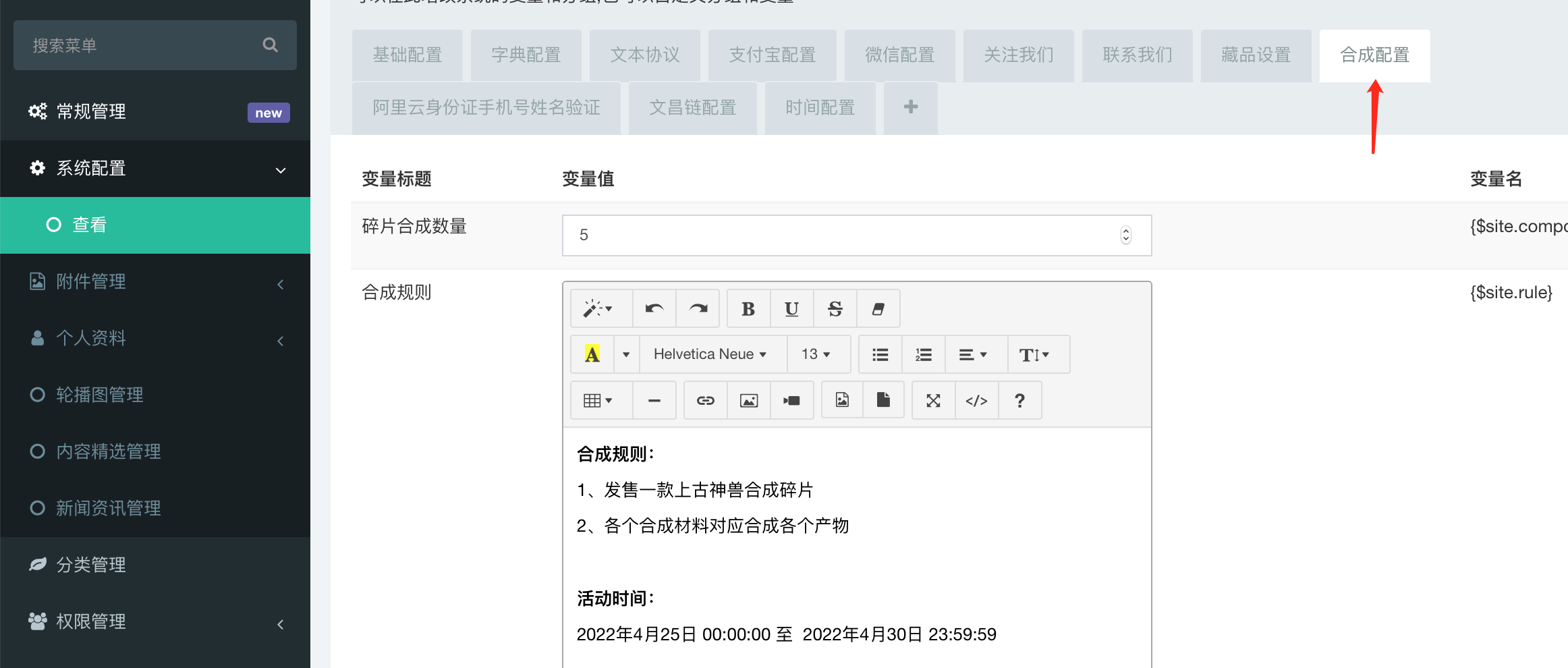1568x668 pixels.
Task: Toggle bold formatting in editor
Action: point(748,309)
